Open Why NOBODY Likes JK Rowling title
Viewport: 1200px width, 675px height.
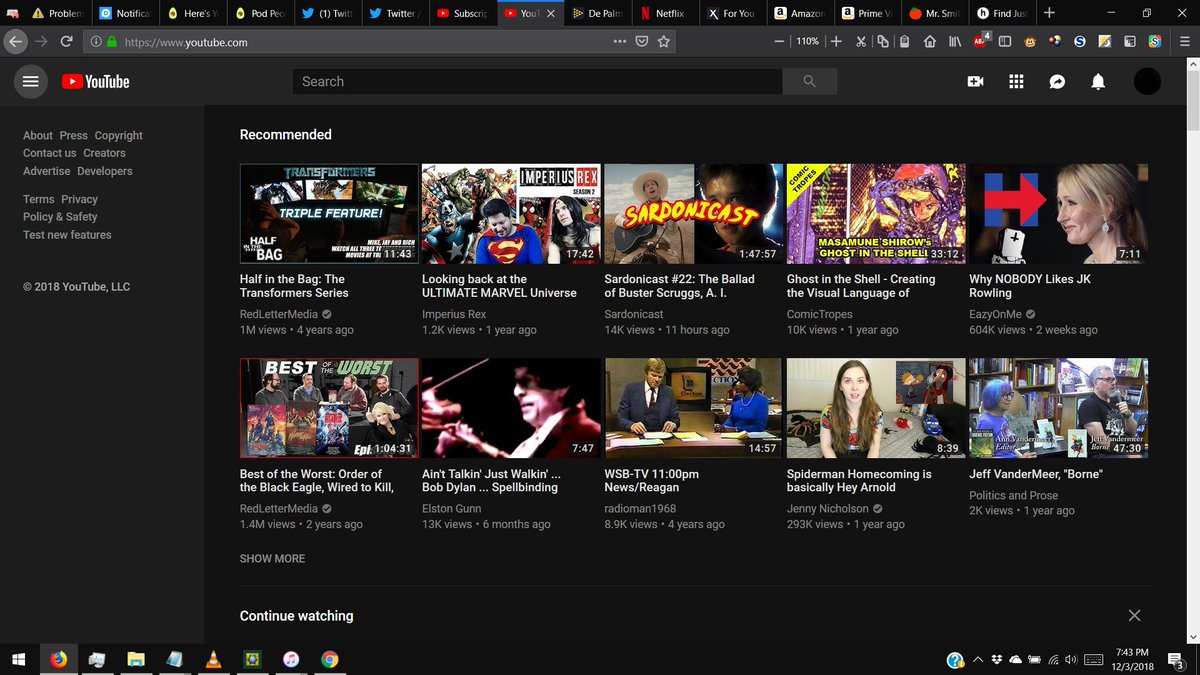pyautogui.click(x=1030, y=286)
